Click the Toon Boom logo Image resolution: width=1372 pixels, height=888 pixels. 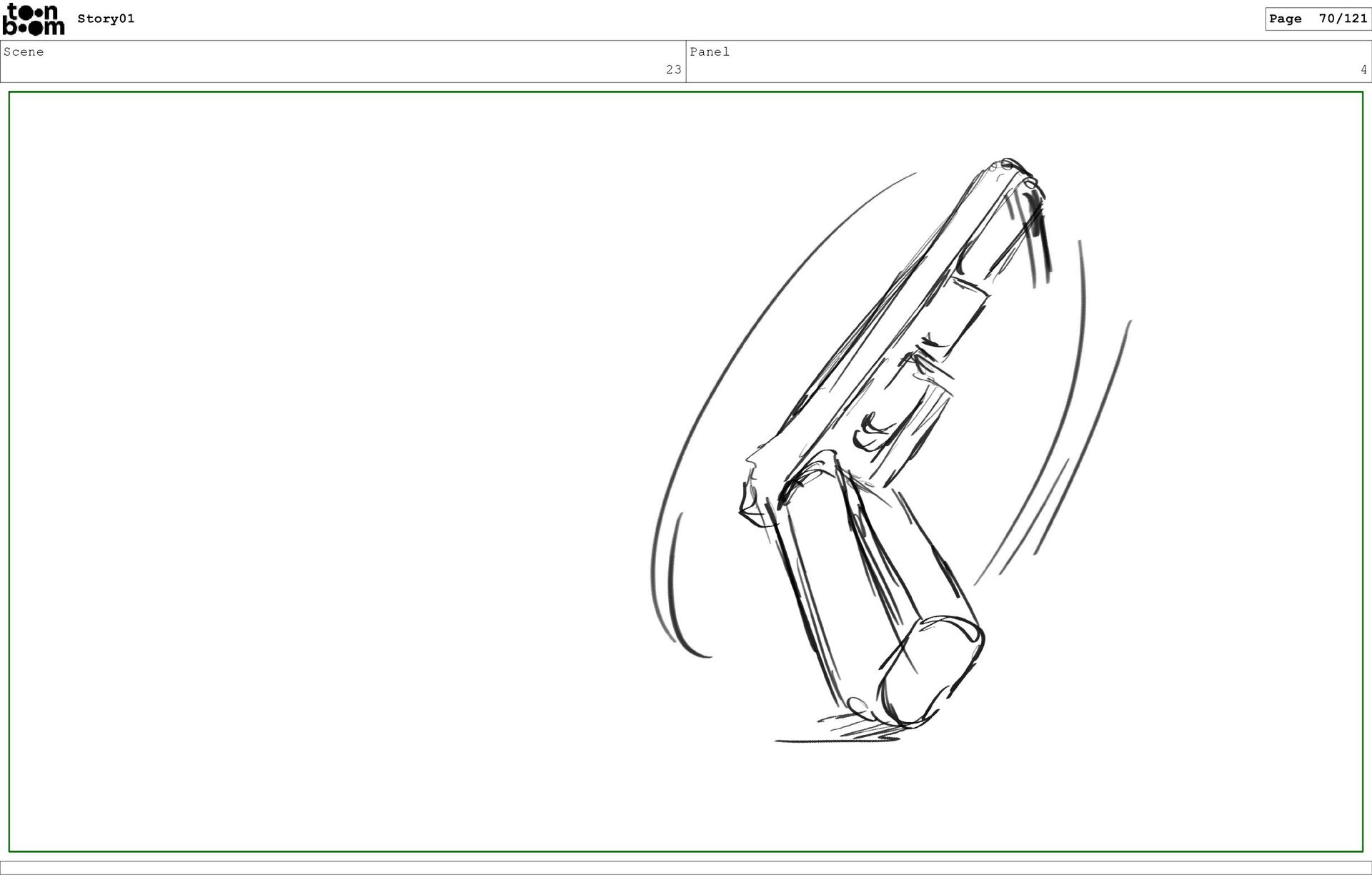tap(33, 19)
